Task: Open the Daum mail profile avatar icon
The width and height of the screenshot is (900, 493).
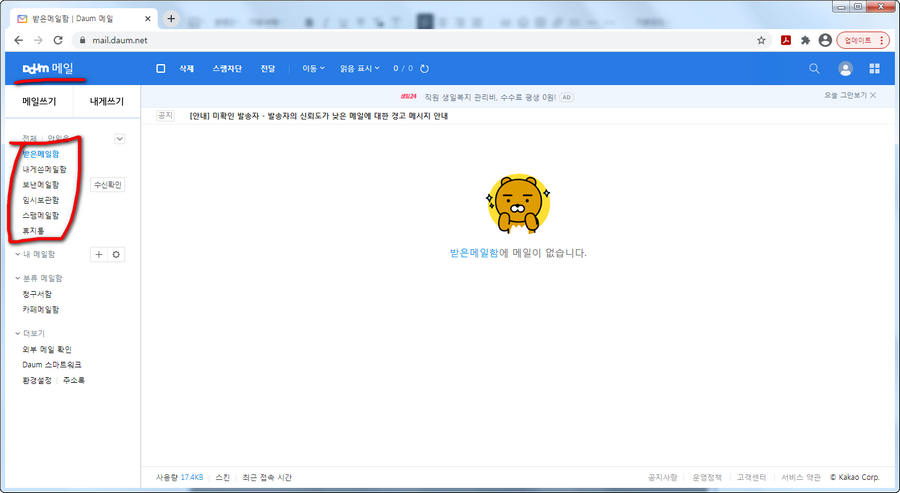Action: (x=845, y=68)
